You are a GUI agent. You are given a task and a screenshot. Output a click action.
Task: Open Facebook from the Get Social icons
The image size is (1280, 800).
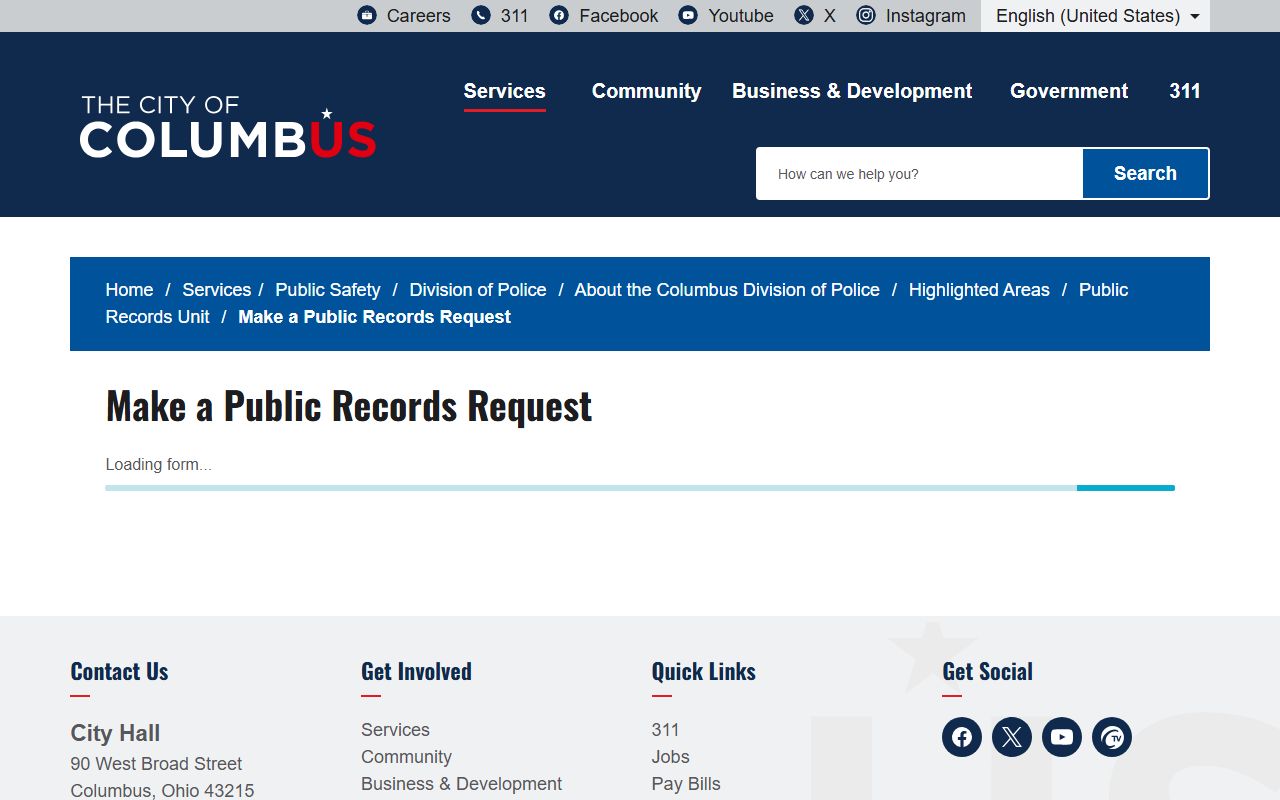click(962, 737)
